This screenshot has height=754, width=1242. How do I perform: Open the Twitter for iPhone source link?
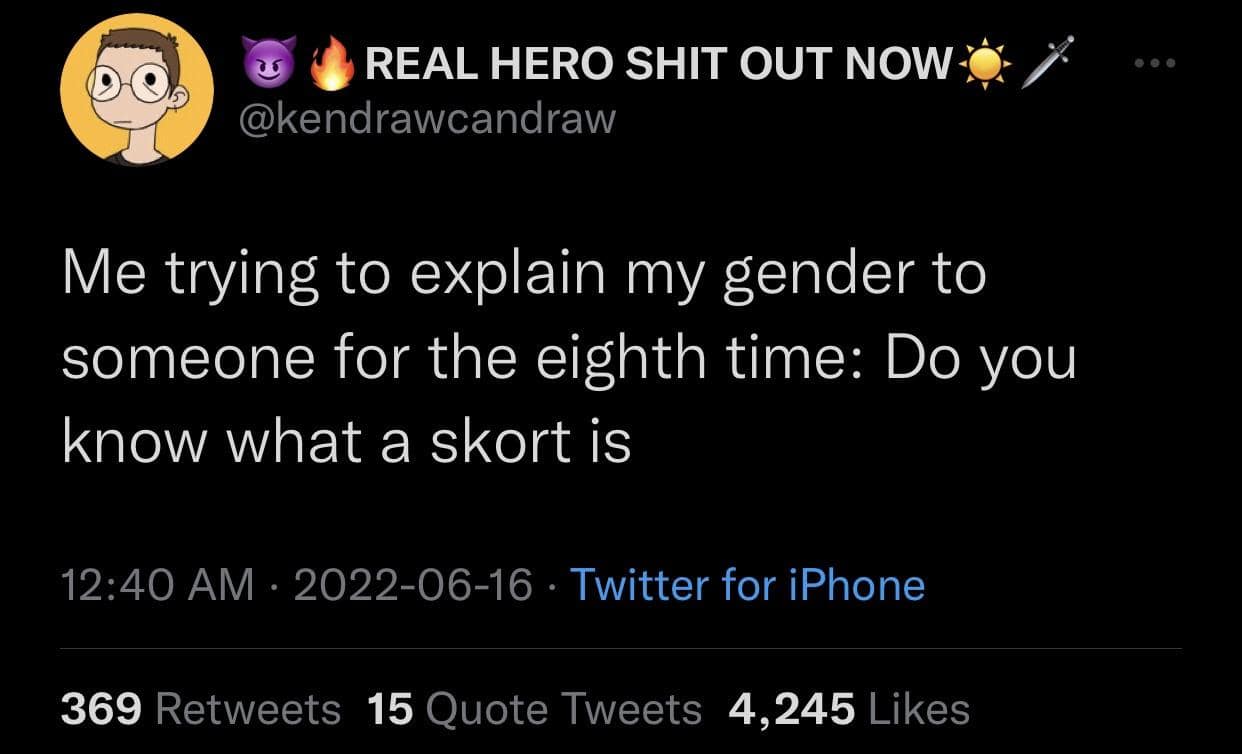[747, 585]
